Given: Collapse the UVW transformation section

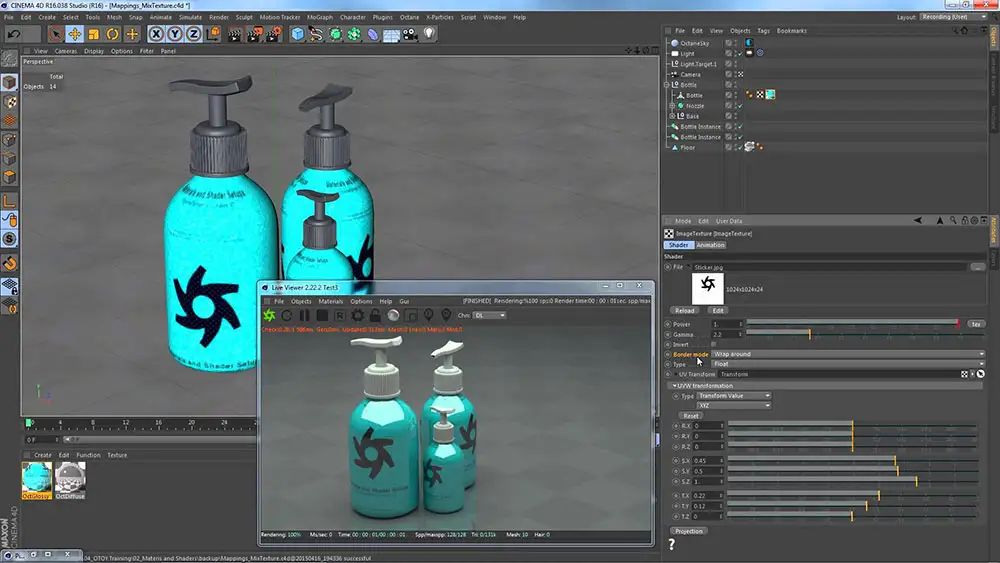Looking at the screenshot, I should (x=675, y=386).
